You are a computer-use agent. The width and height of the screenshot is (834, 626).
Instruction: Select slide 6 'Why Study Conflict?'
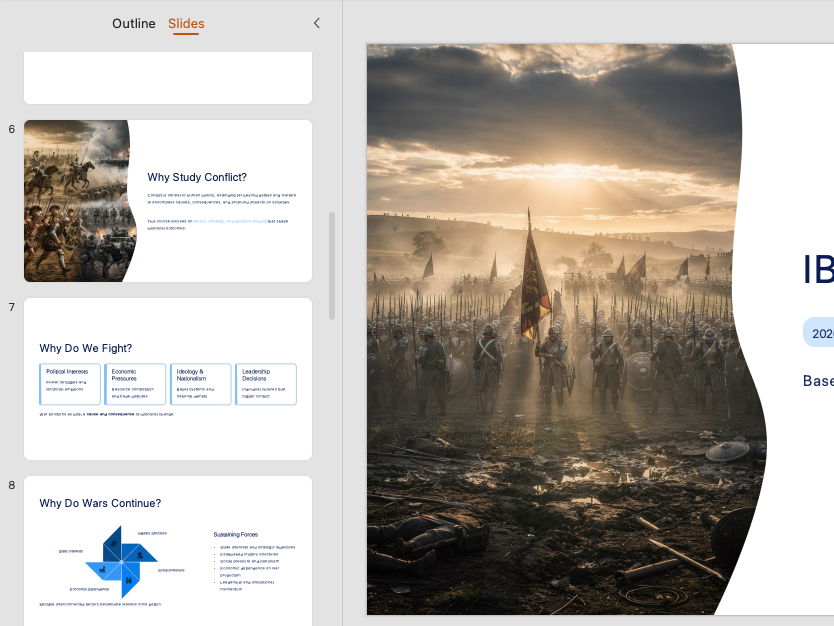pos(167,200)
